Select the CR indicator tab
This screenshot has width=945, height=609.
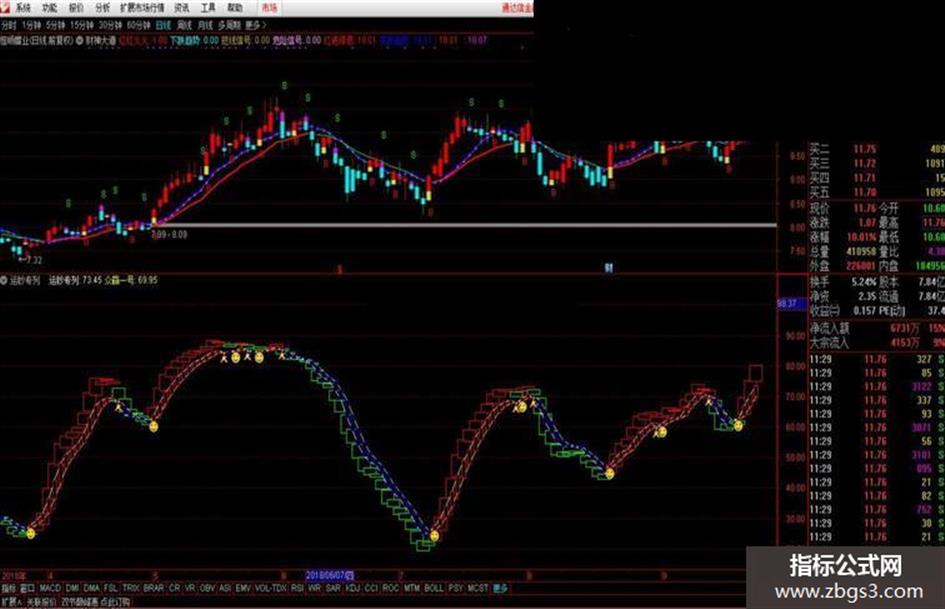tap(174, 588)
